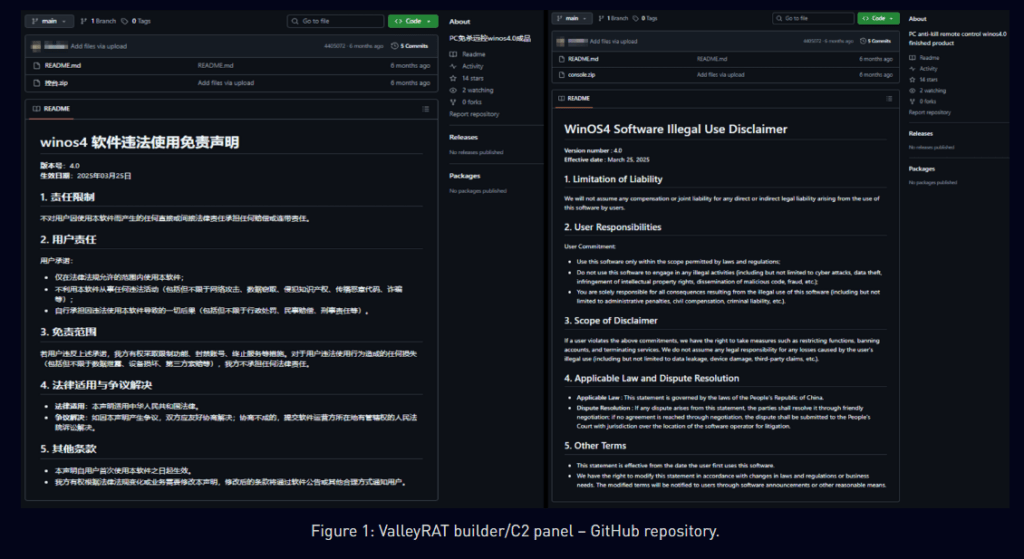Click heading '1. Limitation of Liability'
The width and height of the screenshot is (1024, 559).
coord(613,179)
